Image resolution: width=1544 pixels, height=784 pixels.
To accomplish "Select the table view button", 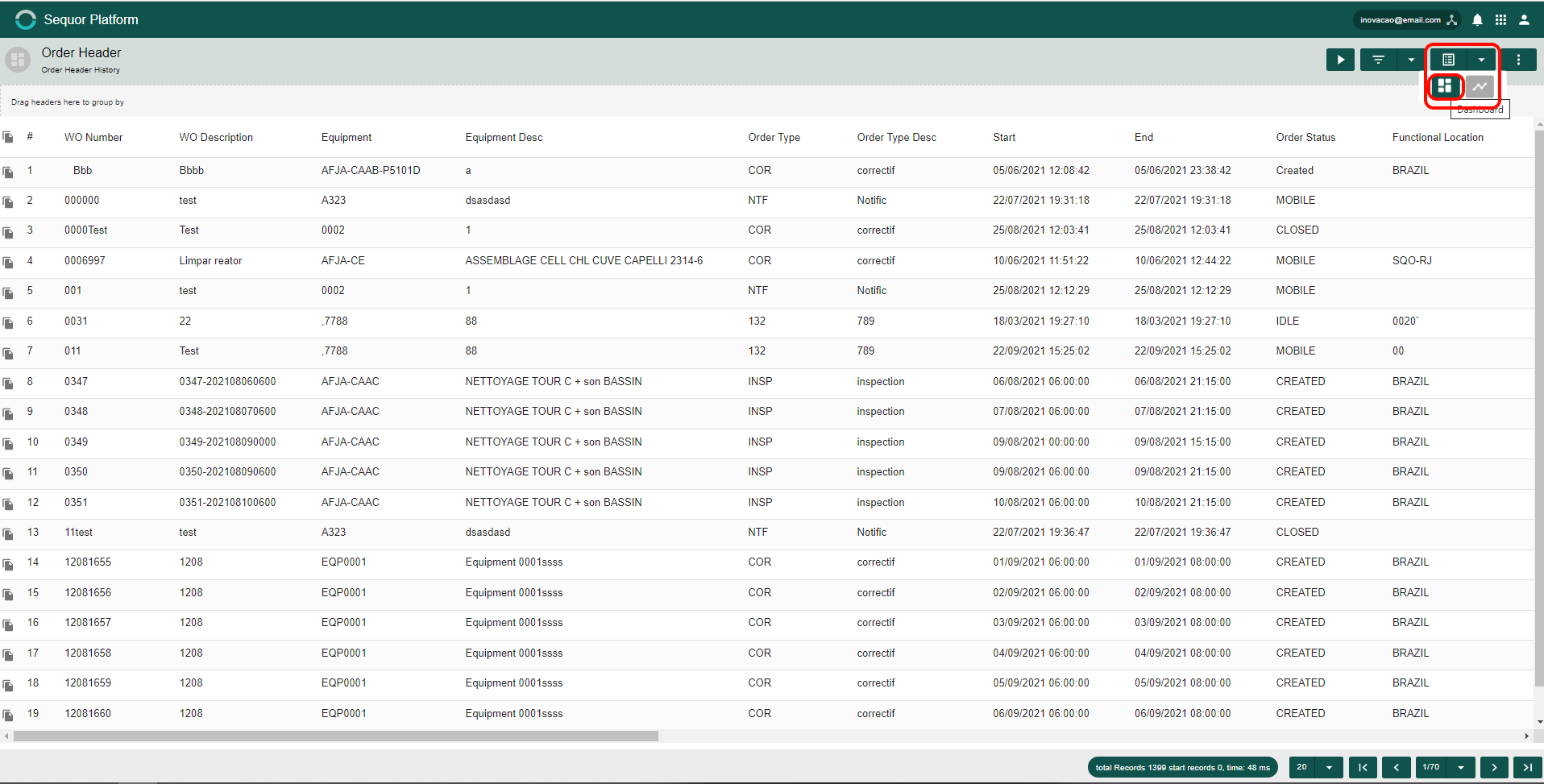I will 1448,60.
